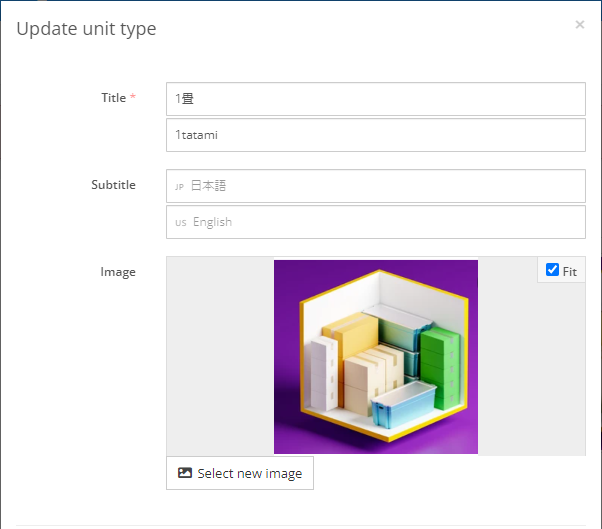
Task: Click the Fit label text
Action: click(570, 272)
